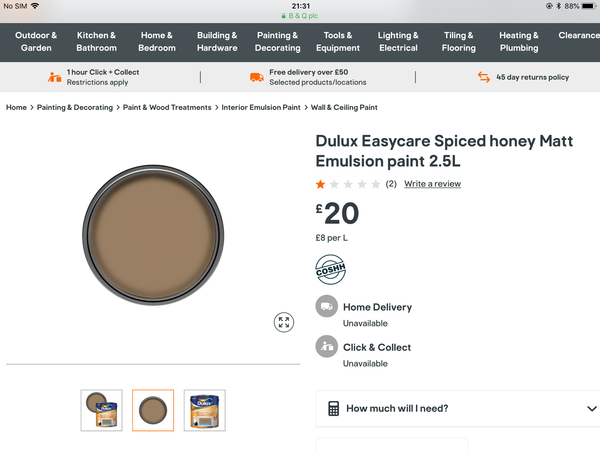The image size is (600, 450).
Task: Select the Dulux tin front view thumbnail
Action: pyautogui.click(x=205, y=410)
